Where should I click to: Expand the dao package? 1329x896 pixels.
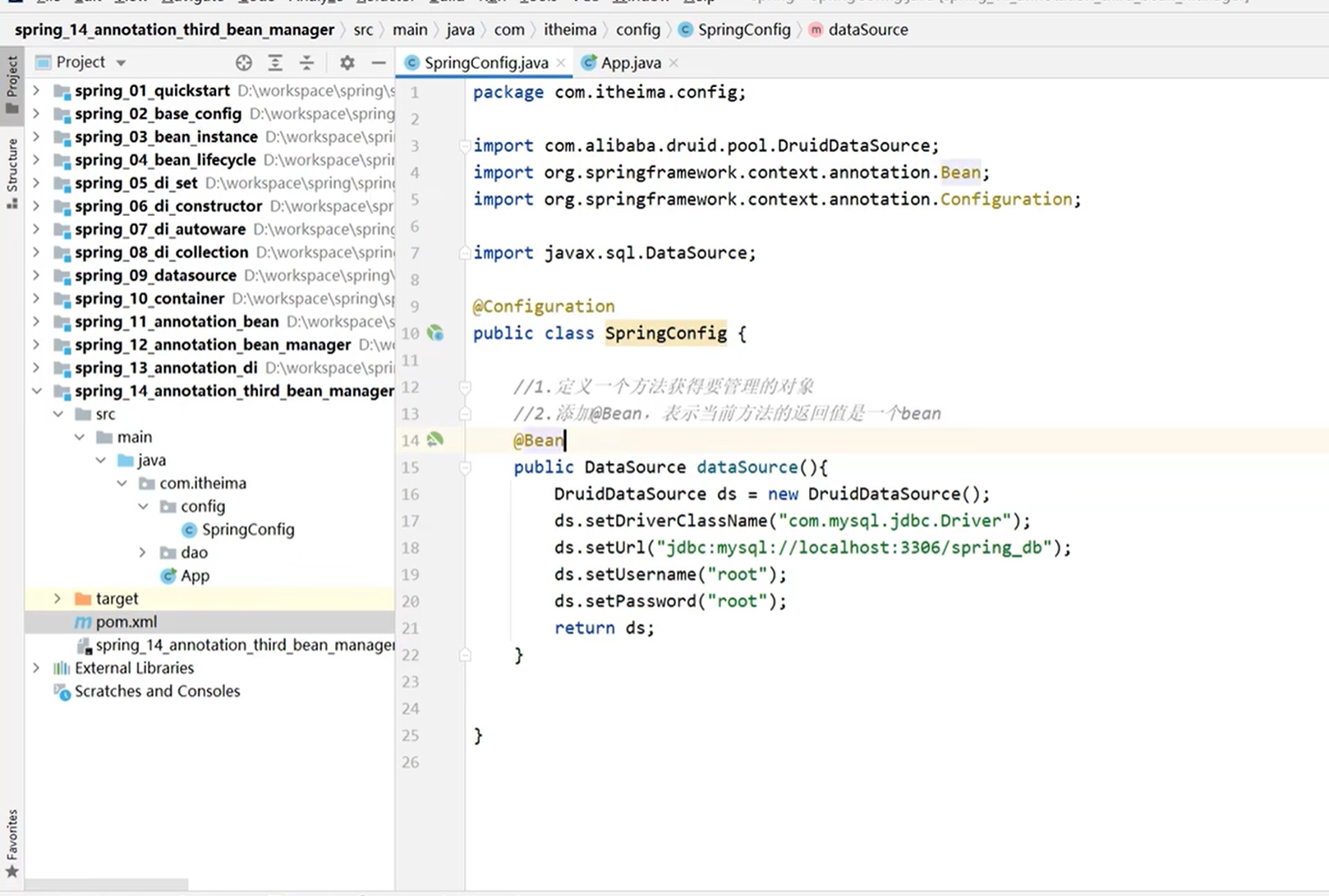pyautogui.click(x=143, y=553)
